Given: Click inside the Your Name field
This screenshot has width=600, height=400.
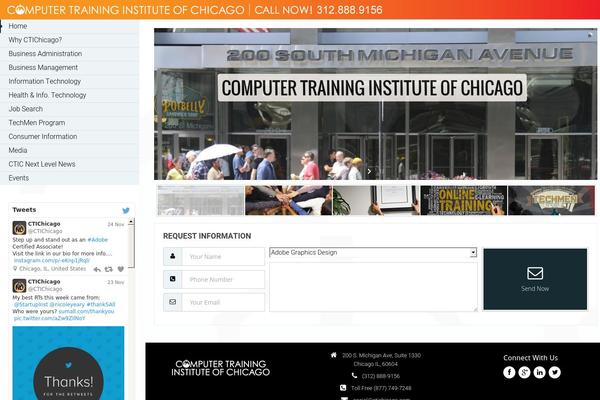Looking at the screenshot, I should point(223,256).
